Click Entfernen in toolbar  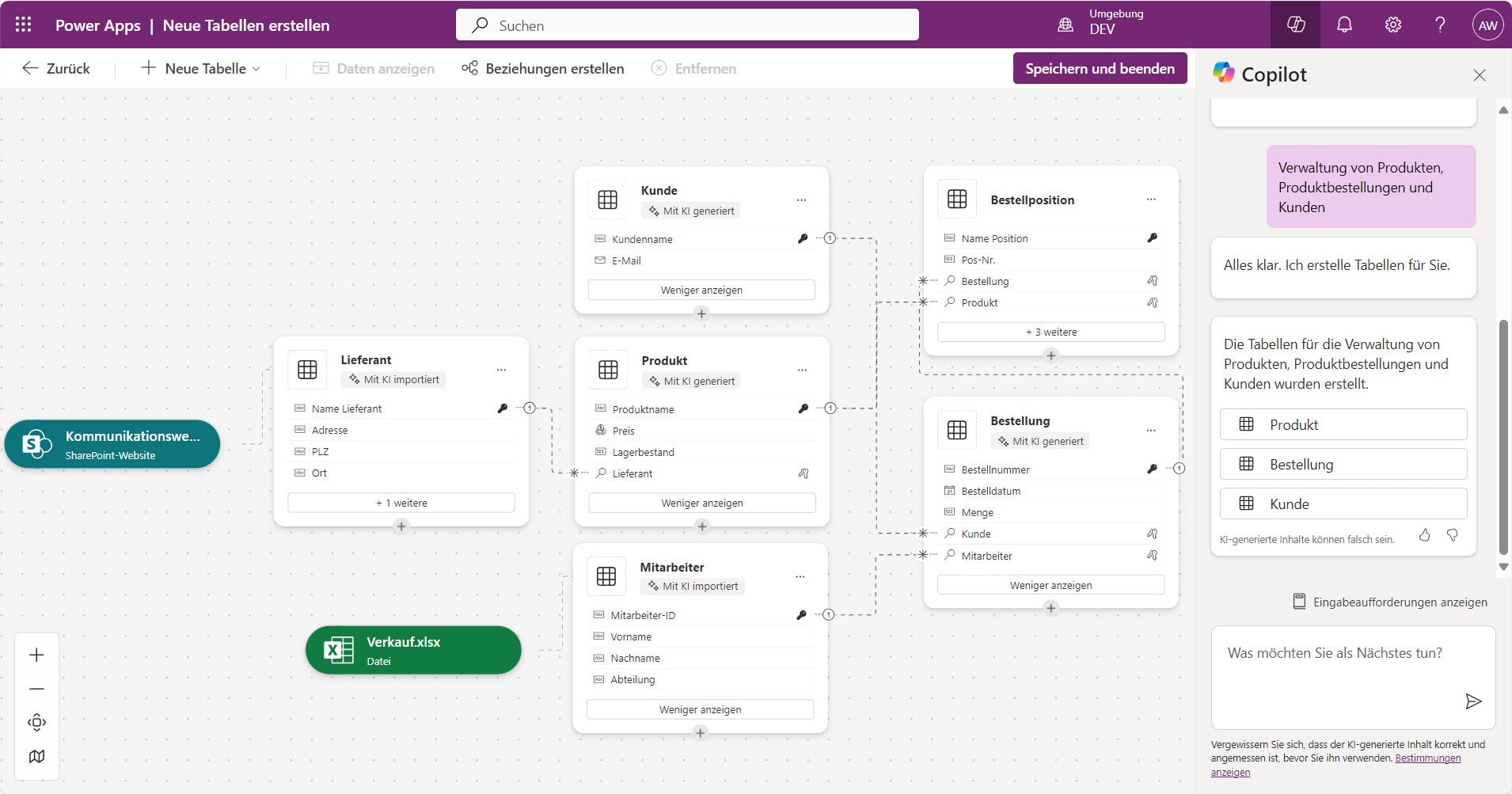click(x=693, y=68)
